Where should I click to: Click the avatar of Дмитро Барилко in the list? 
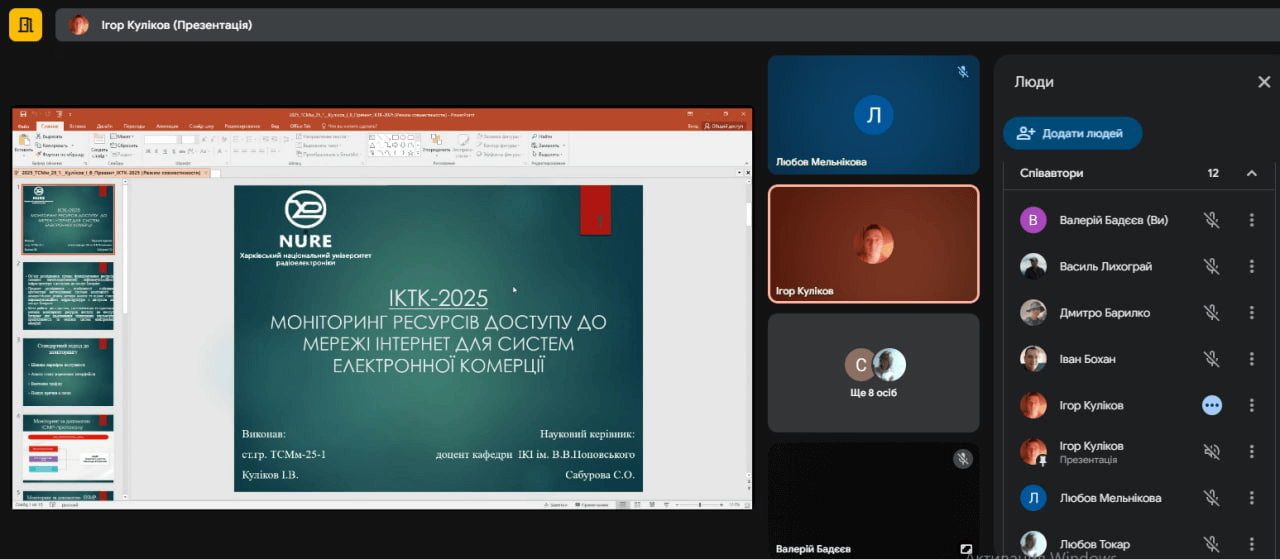click(1033, 313)
